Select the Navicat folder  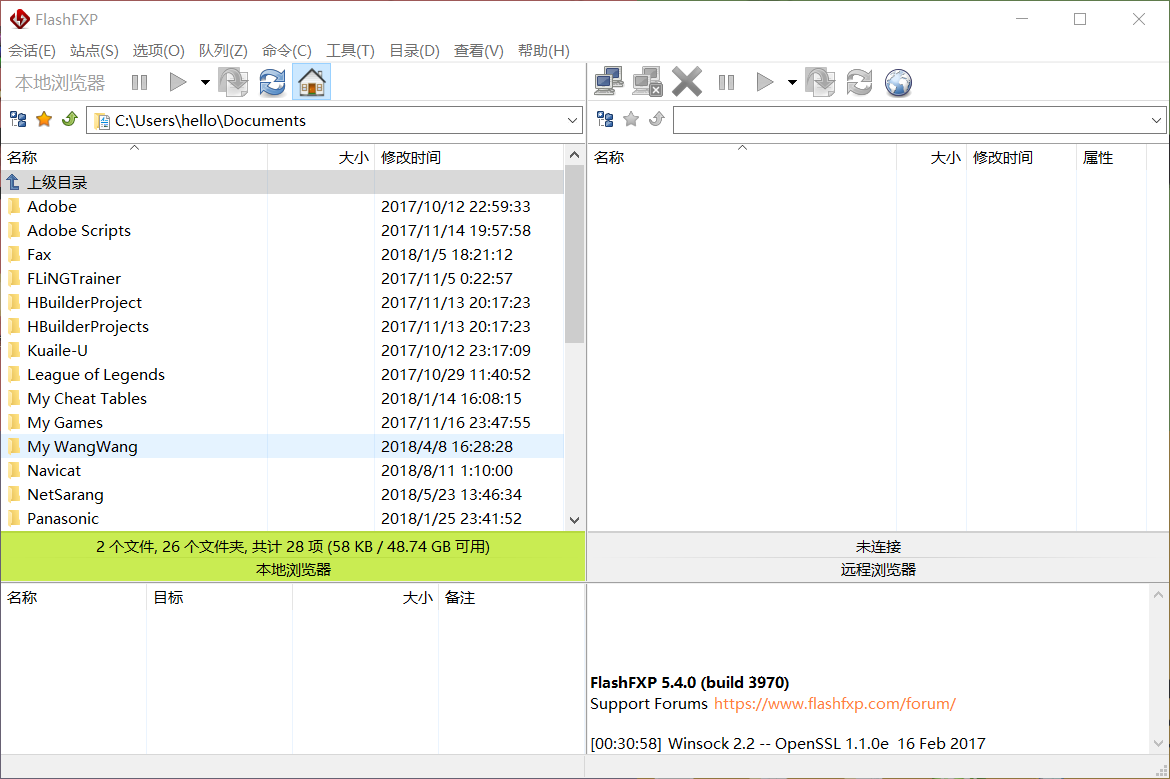point(282,470)
